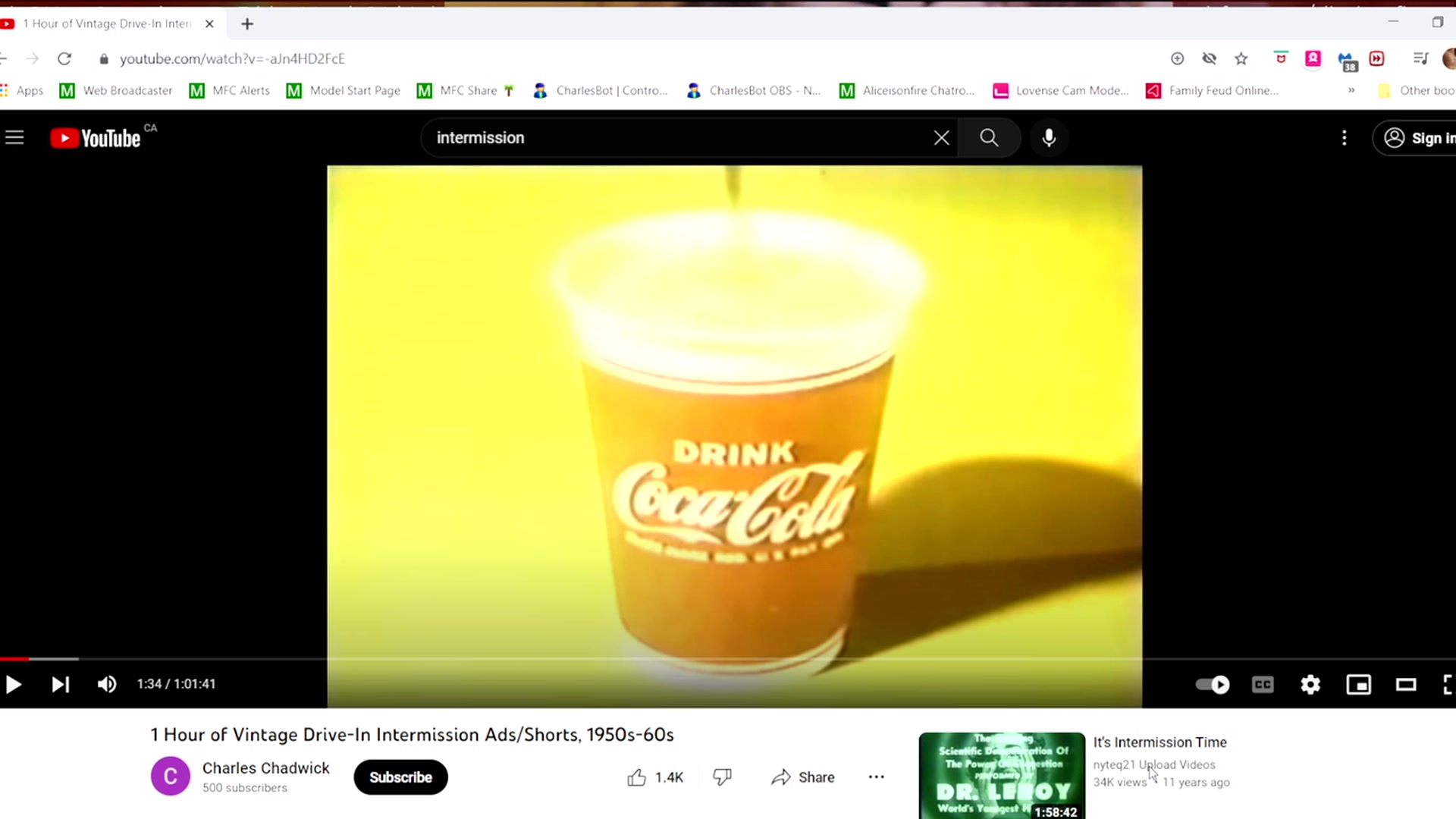This screenshot has height=819, width=1456.
Task: Open the CharlesBot Control bookmark
Action: tap(601, 90)
